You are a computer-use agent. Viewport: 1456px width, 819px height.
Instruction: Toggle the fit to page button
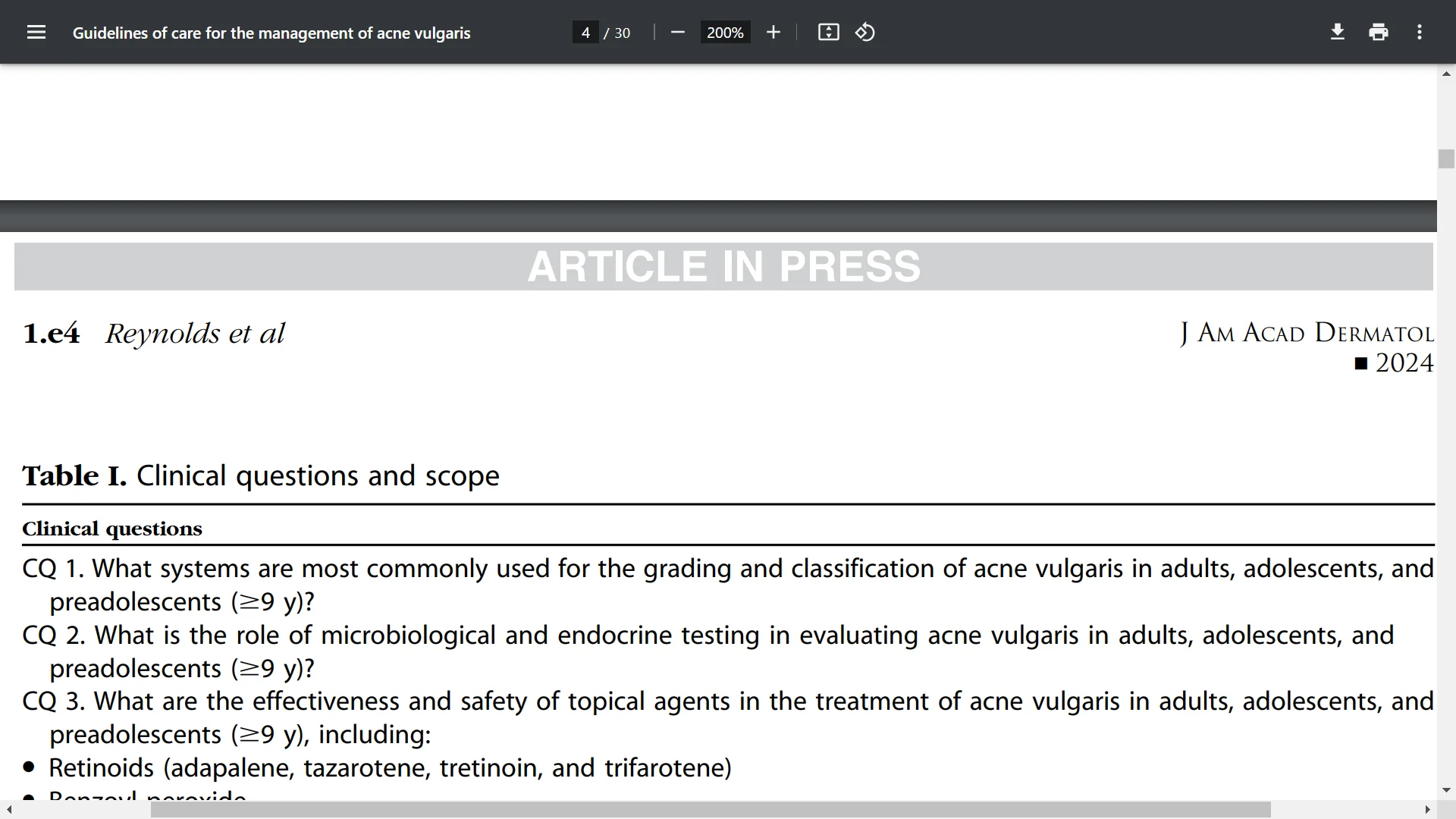[x=828, y=33]
